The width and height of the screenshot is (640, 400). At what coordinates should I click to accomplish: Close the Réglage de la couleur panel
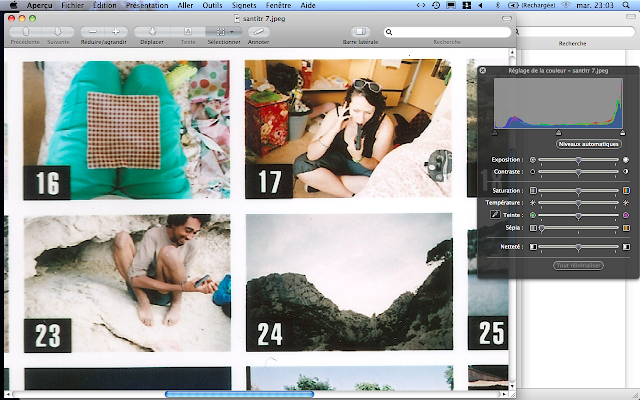point(482,70)
